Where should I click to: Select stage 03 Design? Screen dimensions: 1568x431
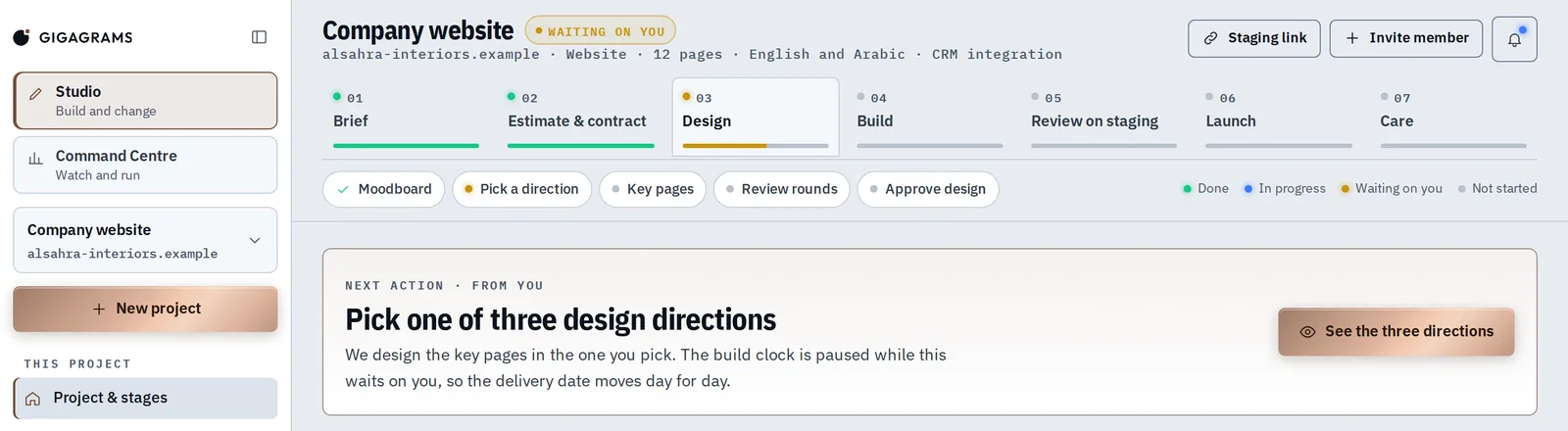[756, 117]
